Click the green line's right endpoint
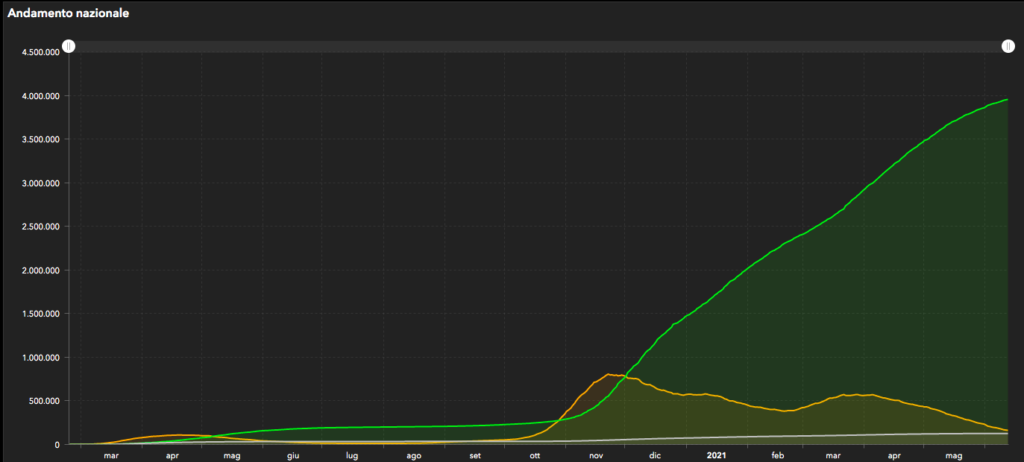 [1006, 100]
